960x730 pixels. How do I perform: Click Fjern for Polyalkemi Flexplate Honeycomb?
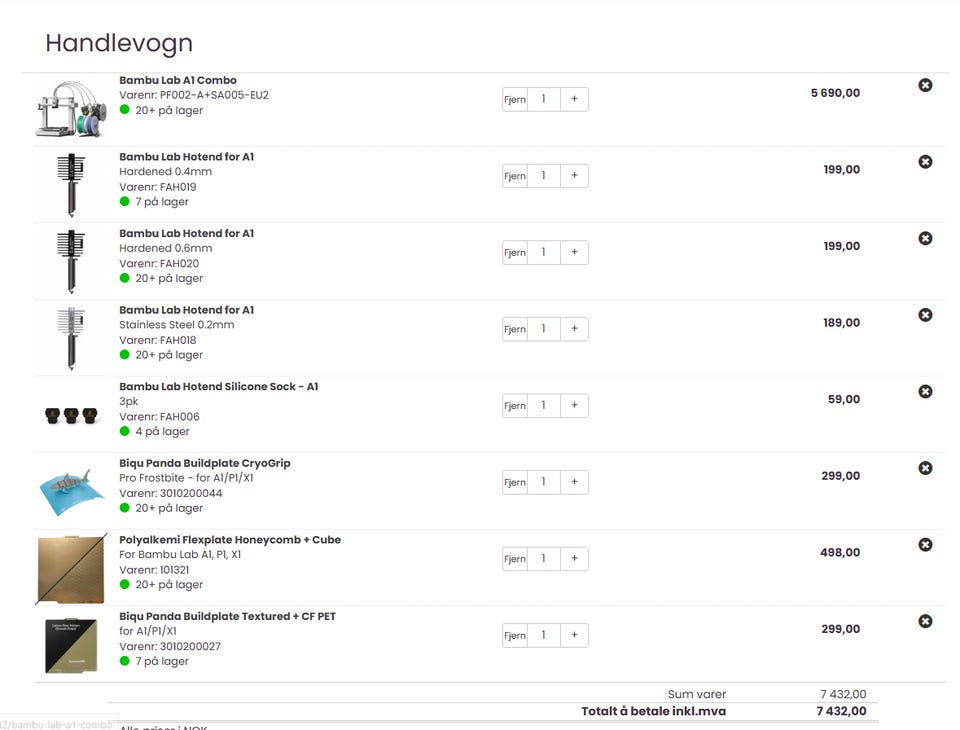pos(514,559)
